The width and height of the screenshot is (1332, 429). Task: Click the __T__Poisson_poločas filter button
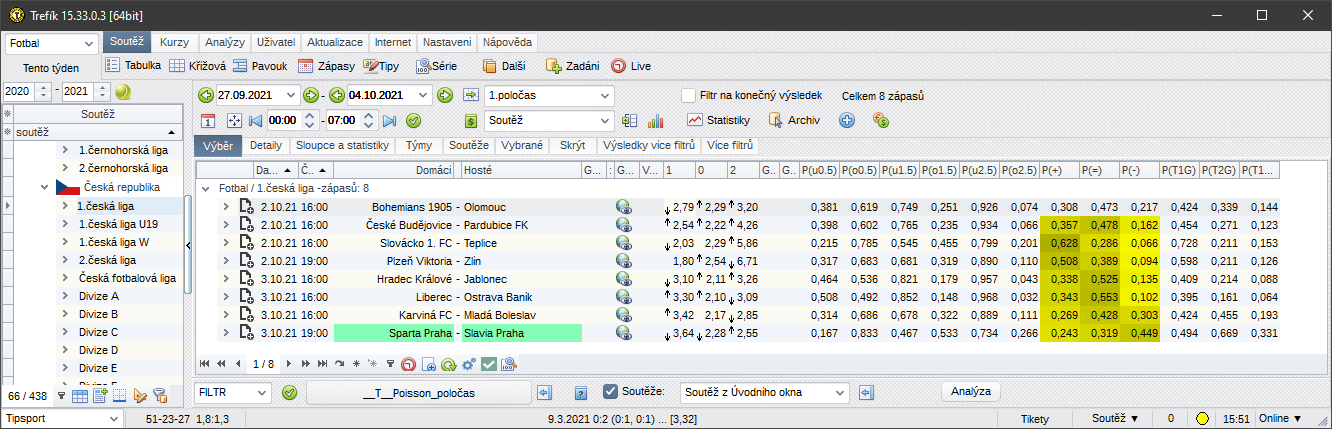tap(418, 393)
